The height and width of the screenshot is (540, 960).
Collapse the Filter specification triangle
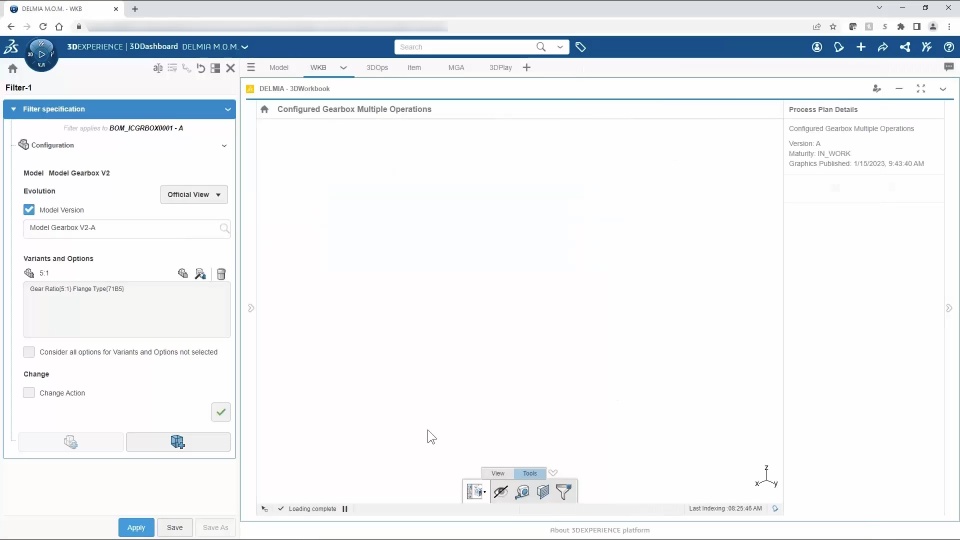click(x=13, y=109)
